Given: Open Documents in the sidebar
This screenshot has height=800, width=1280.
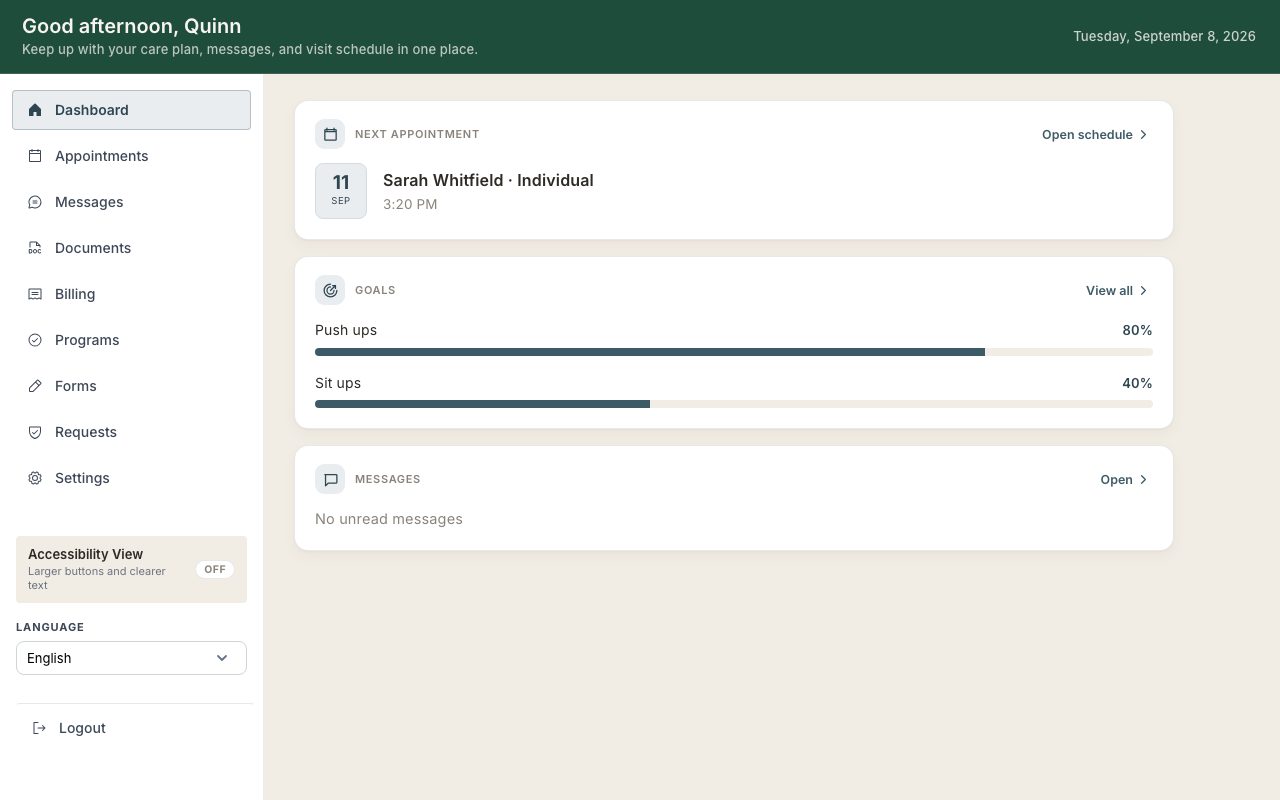Looking at the screenshot, I should click(131, 248).
